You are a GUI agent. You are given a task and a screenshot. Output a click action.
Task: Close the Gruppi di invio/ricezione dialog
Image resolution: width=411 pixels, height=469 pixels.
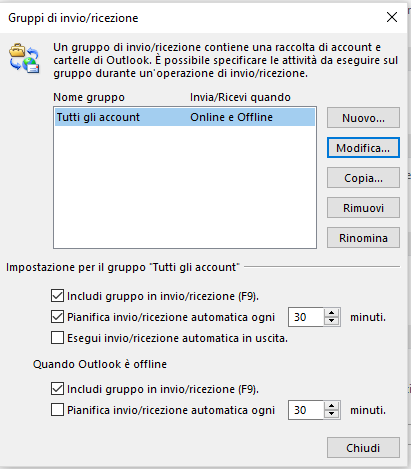pyautogui.click(x=392, y=17)
